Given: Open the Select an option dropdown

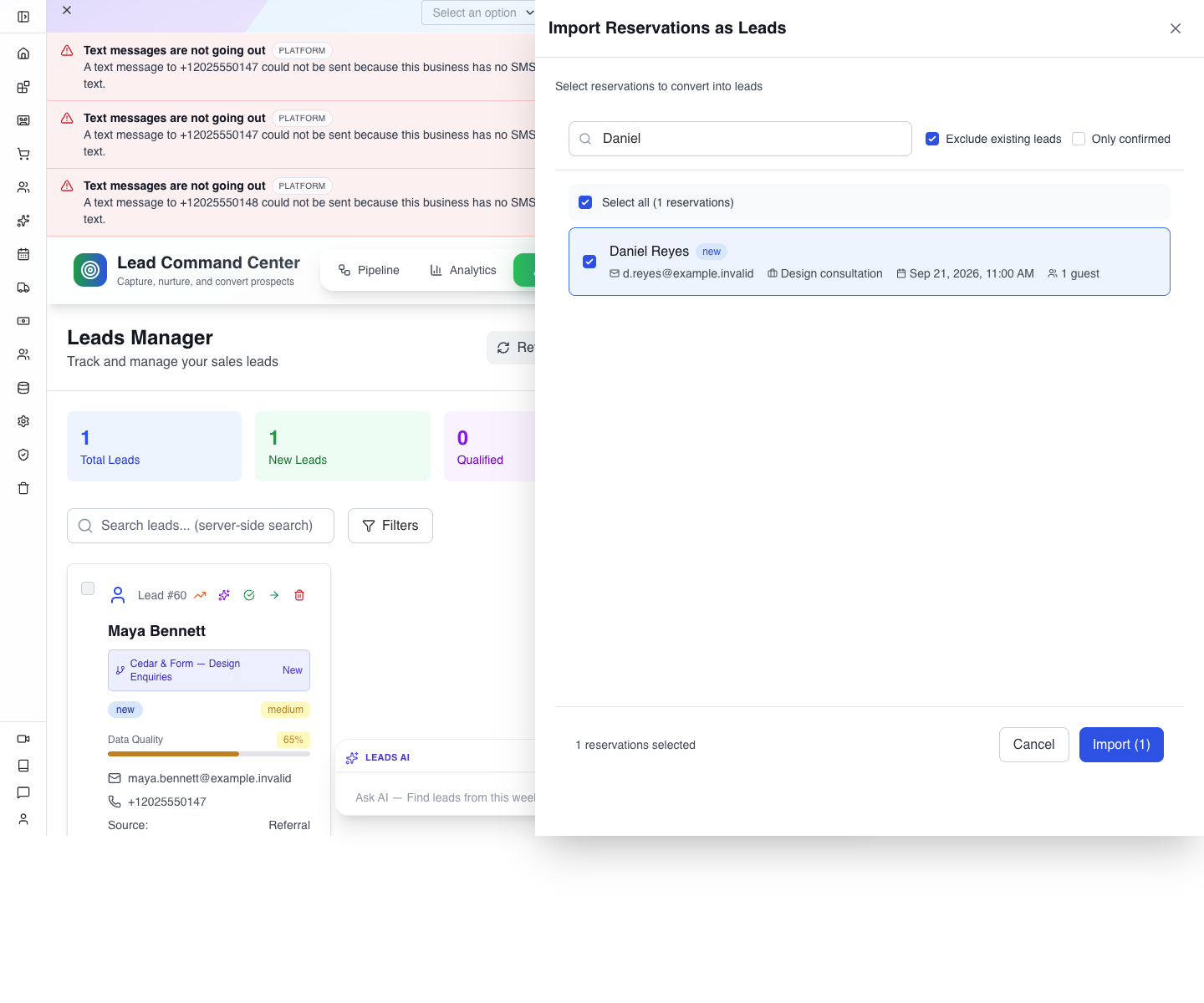Looking at the screenshot, I should click(x=480, y=13).
